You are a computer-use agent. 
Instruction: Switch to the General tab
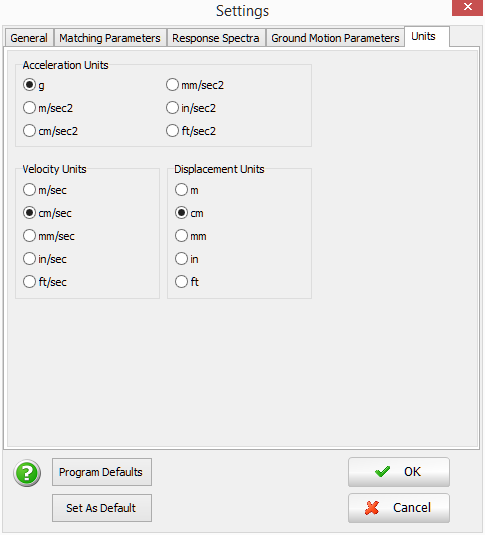29,38
